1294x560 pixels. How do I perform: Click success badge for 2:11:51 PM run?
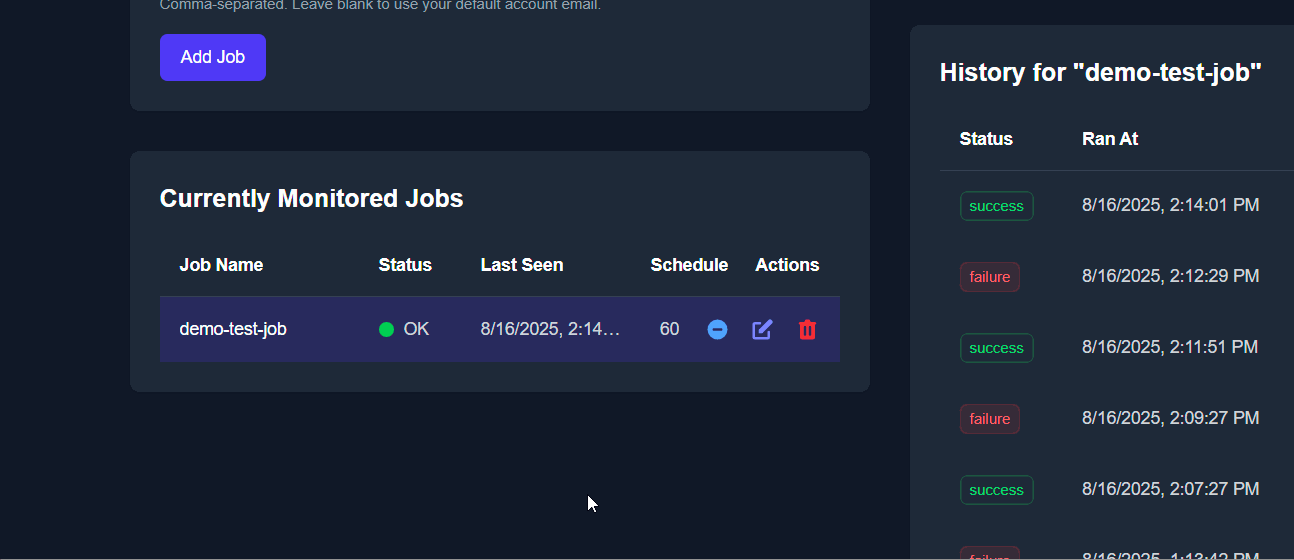(997, 348)
